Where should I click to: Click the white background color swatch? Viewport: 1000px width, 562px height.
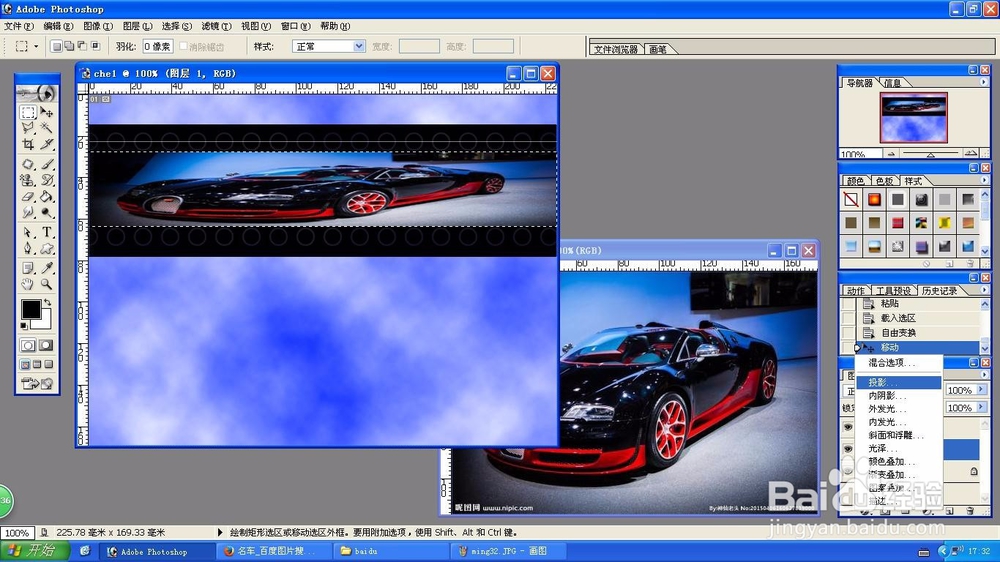[x=45, y=322]
